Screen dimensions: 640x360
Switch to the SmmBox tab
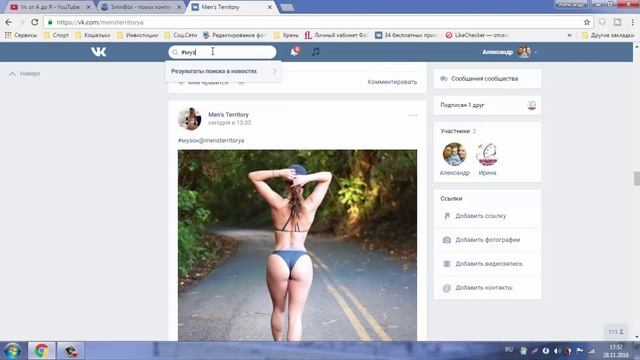coord(141,7)
